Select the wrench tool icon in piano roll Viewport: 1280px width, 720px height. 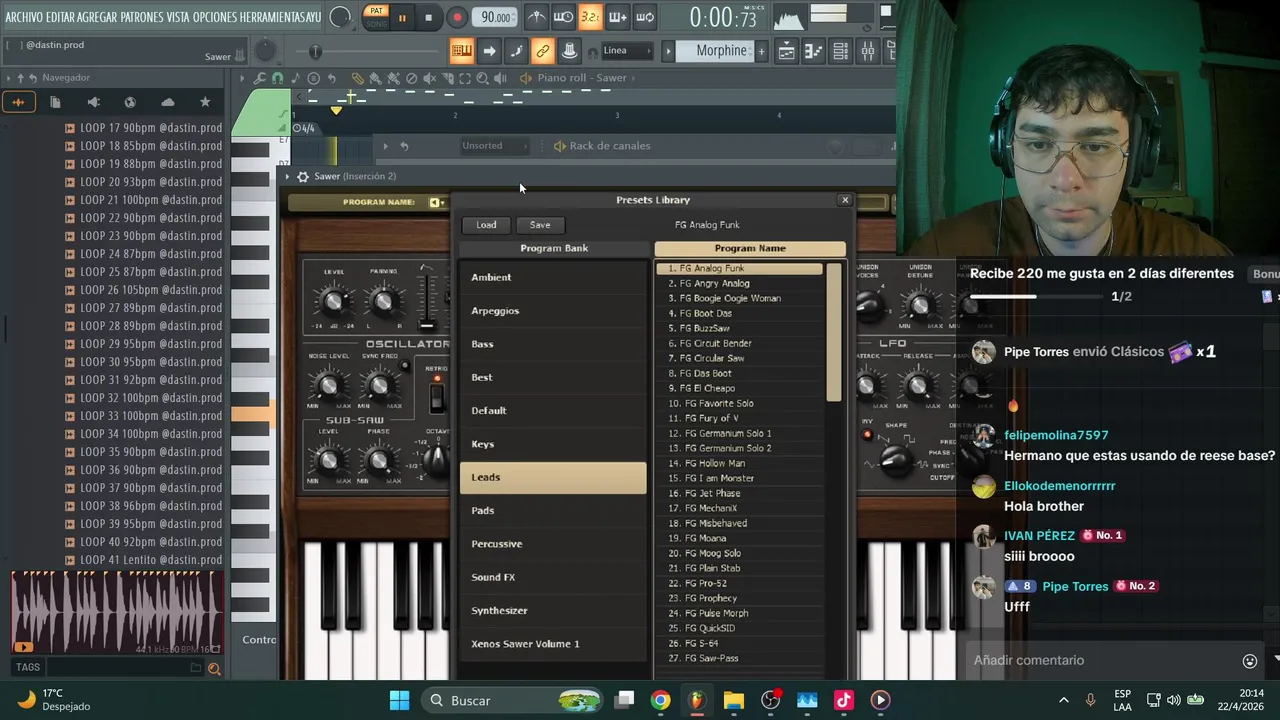point(260,78)
